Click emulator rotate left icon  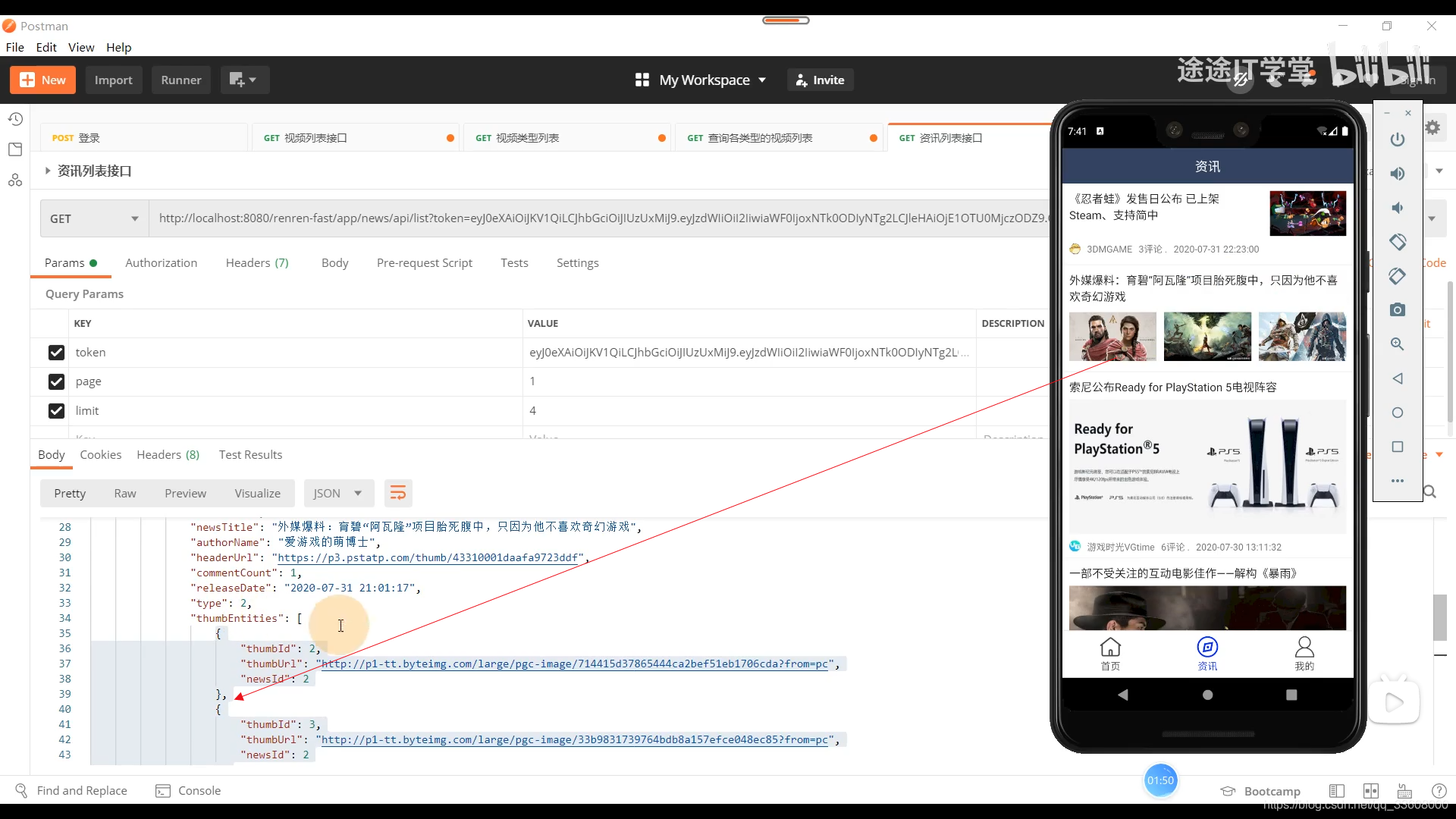click(1398, 242)
